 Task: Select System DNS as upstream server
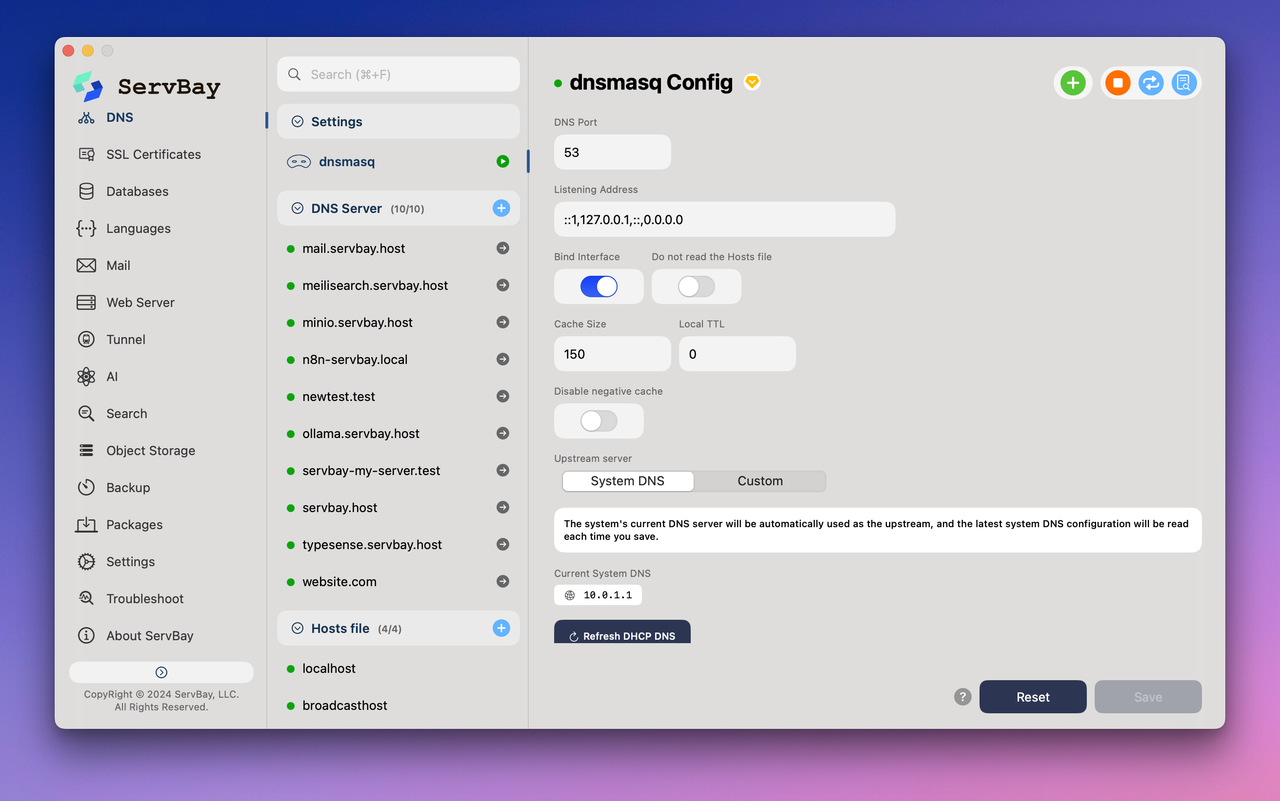[x=628, y=481]
